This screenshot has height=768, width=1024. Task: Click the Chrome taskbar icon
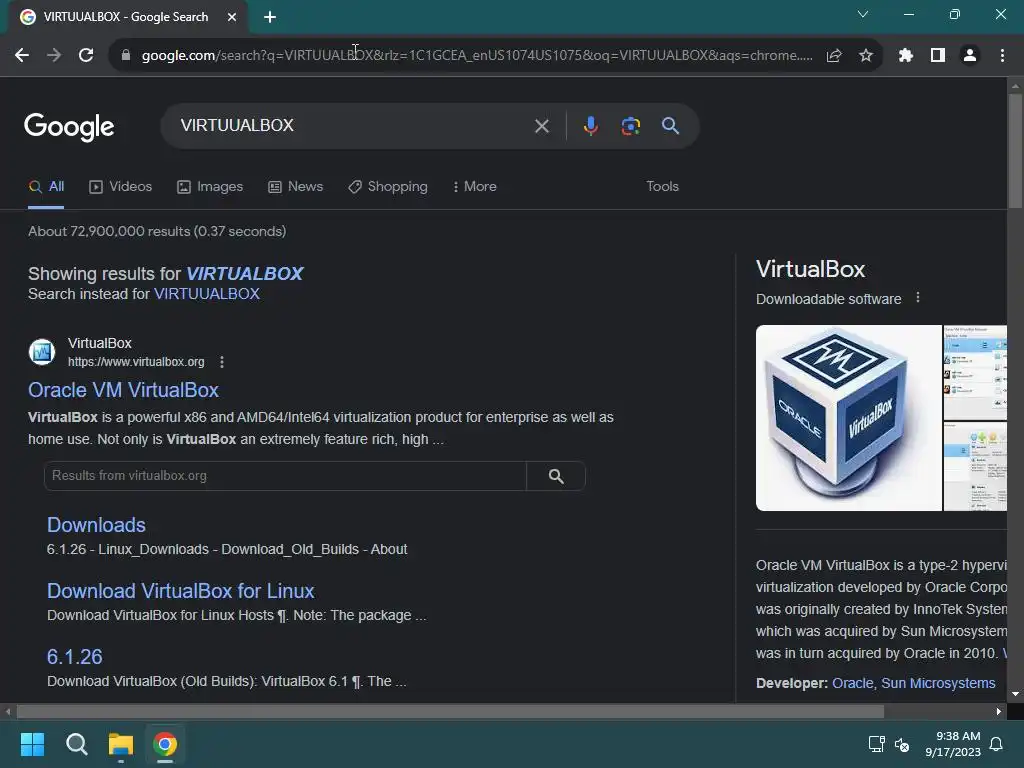coord(165,744)
